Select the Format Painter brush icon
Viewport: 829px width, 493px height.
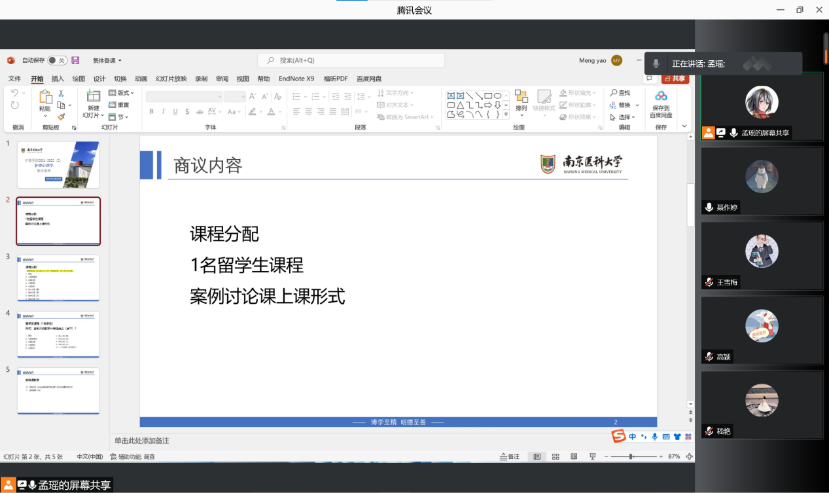tap(61, 116)
